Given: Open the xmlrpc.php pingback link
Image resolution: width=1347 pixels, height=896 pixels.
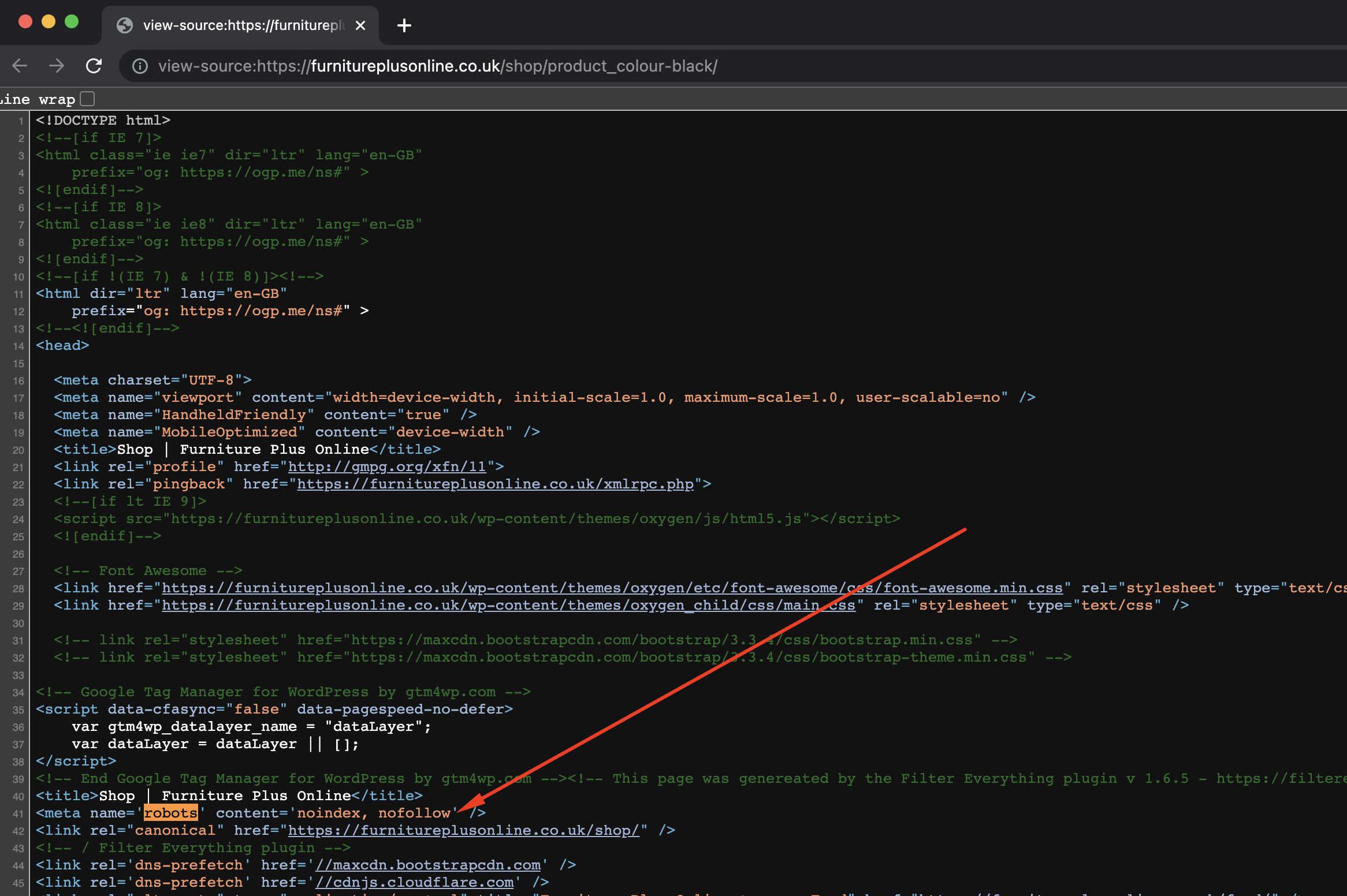Looking at the screenshot, I should click(495, 484).
